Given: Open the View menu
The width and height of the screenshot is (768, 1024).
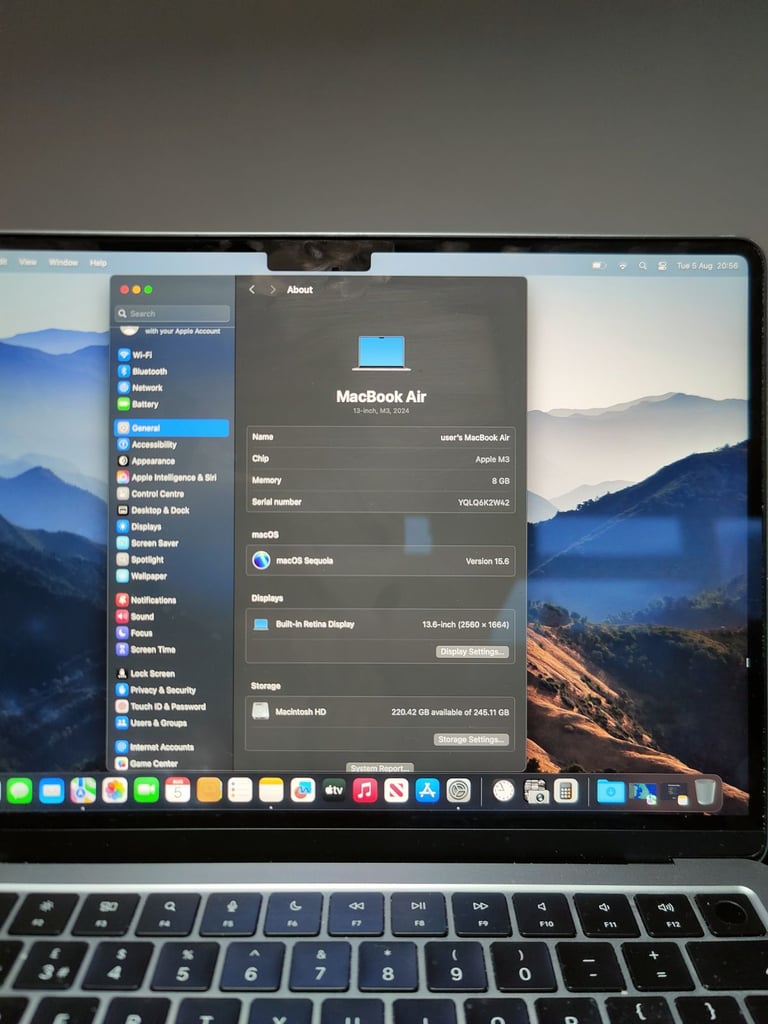Looking at the screenshot, I should coord(28,262).
